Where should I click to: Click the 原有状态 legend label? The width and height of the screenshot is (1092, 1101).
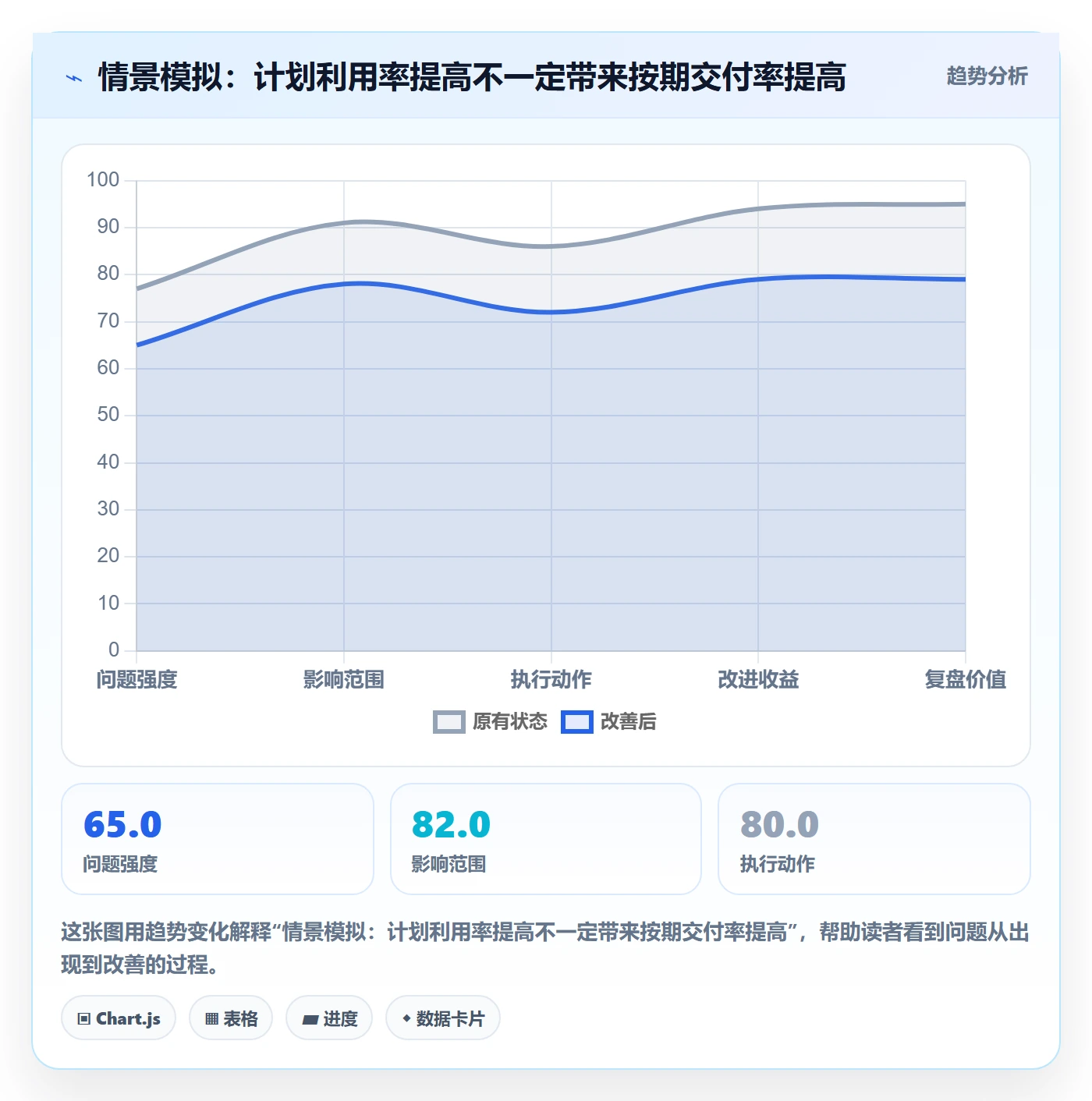click(510, 722)
